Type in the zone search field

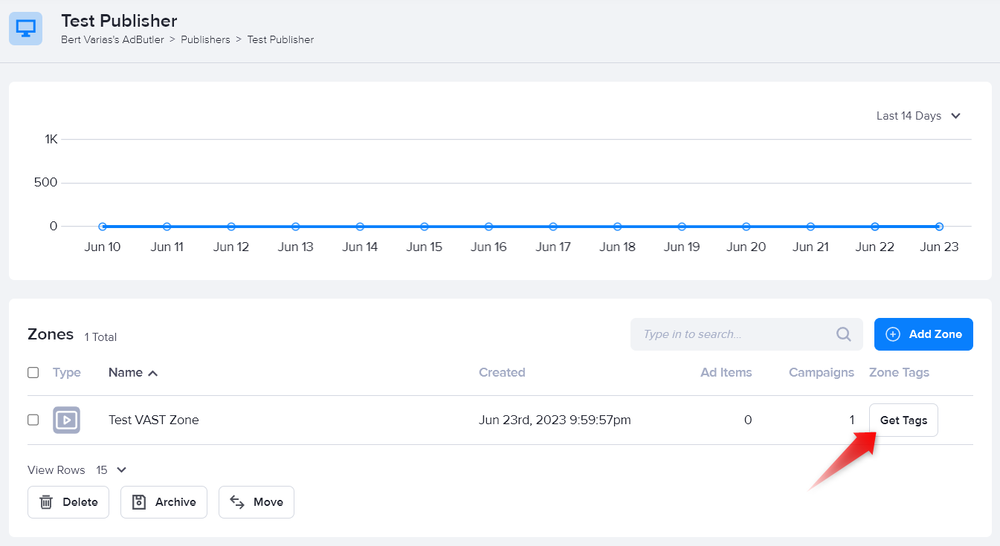point(735,334)
